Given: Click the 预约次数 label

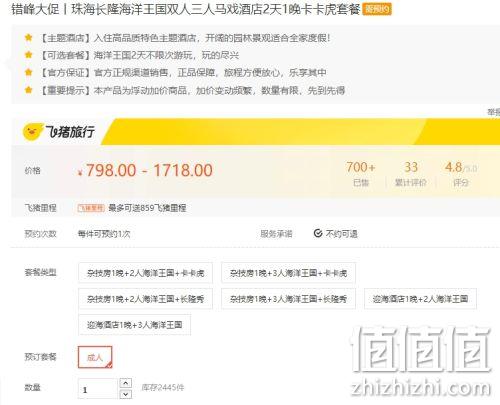Looking at the screenshot, I should point(40,234).
